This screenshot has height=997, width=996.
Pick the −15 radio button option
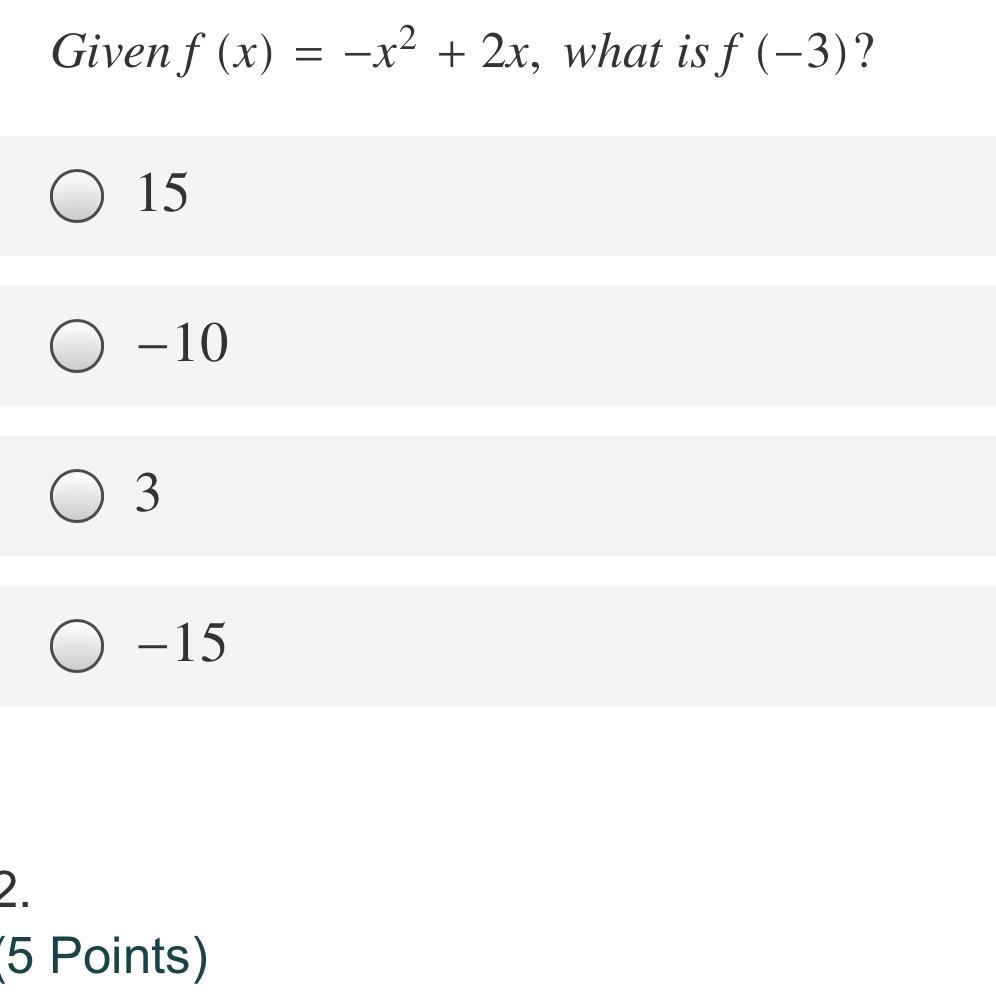pyautogui.click(x=77, y=646)
